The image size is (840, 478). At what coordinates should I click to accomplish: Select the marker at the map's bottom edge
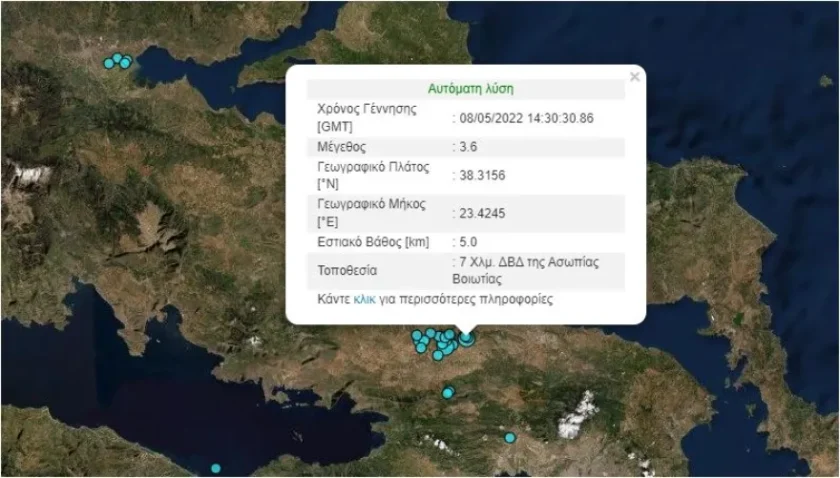pyautogui.click(x=215, y=468)
